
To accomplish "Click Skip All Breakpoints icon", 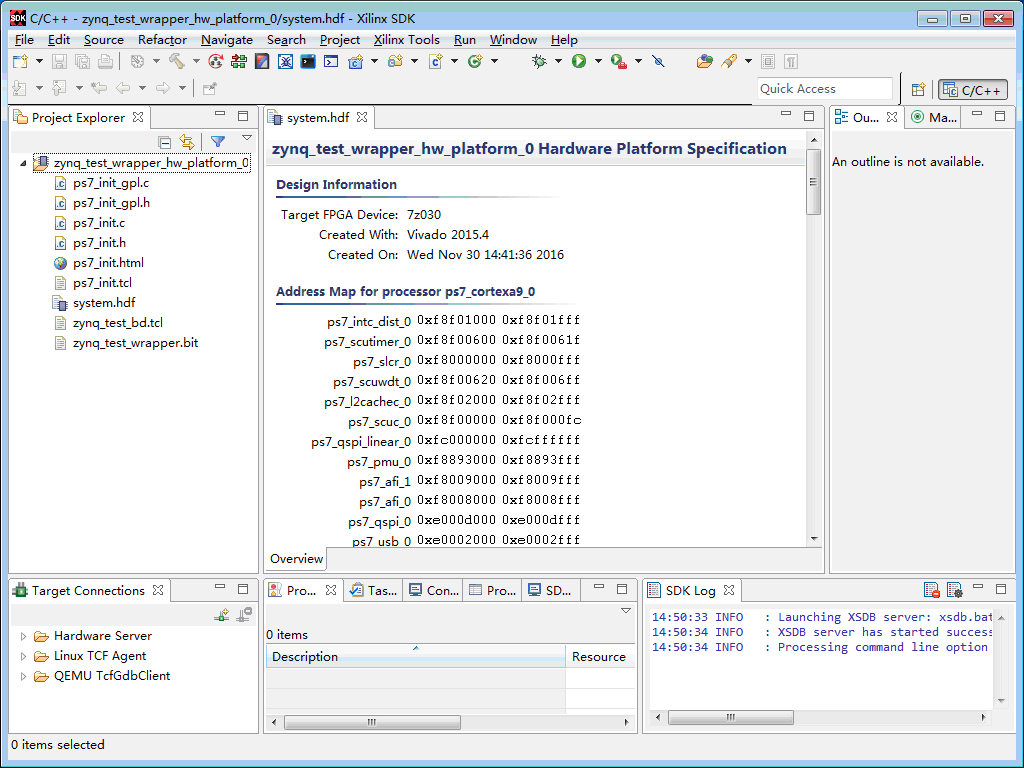I will [x=658, y=61].
